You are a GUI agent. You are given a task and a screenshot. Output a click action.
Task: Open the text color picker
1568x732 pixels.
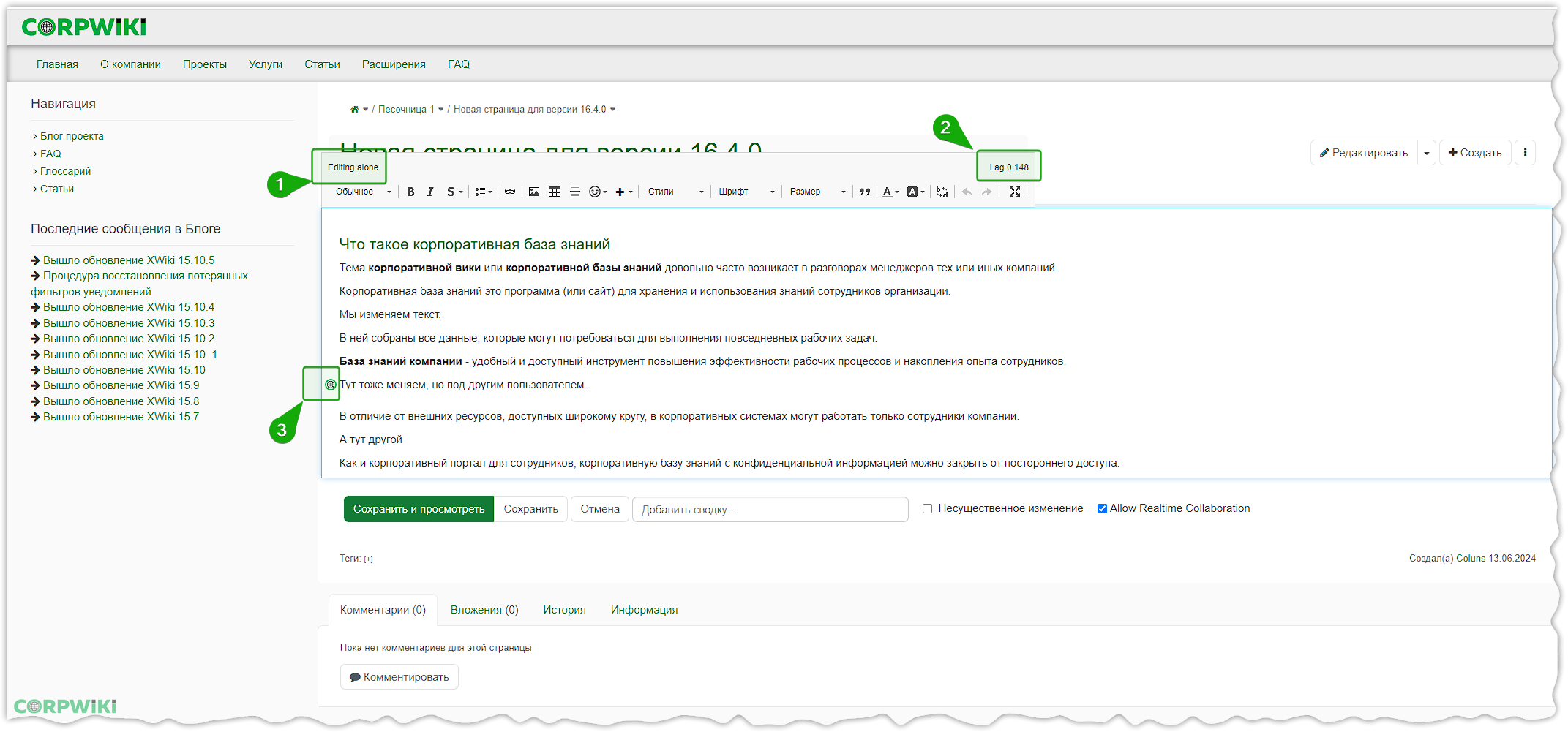pos(890,192)
